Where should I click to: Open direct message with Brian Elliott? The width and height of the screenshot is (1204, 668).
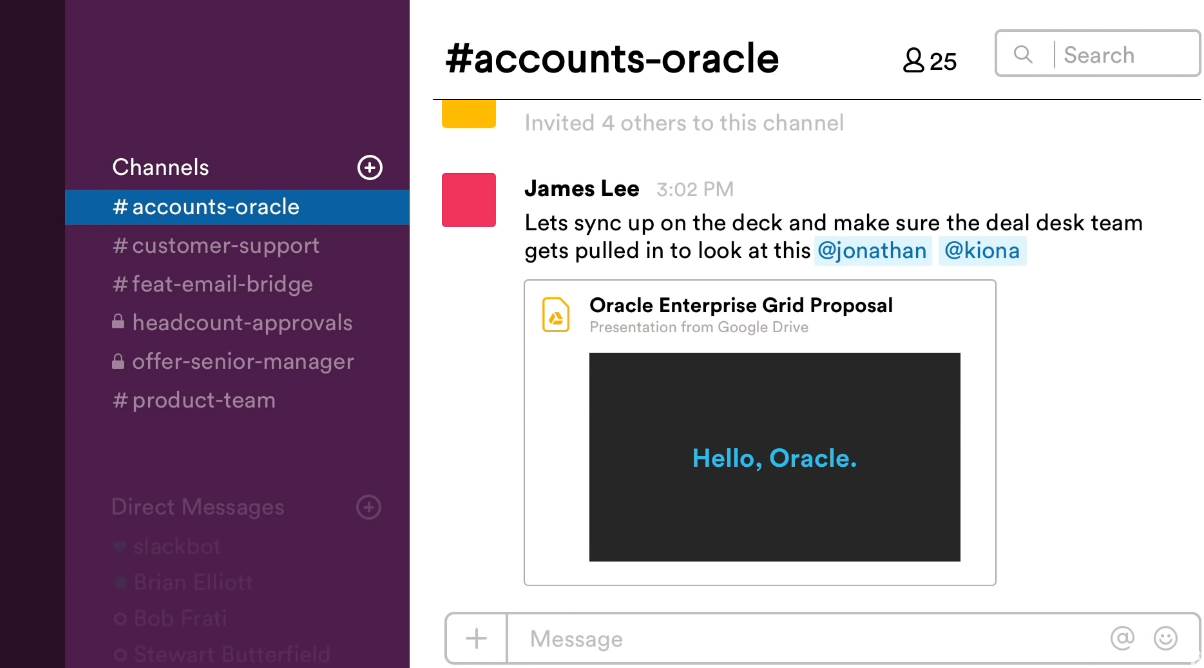coord(192,583)
